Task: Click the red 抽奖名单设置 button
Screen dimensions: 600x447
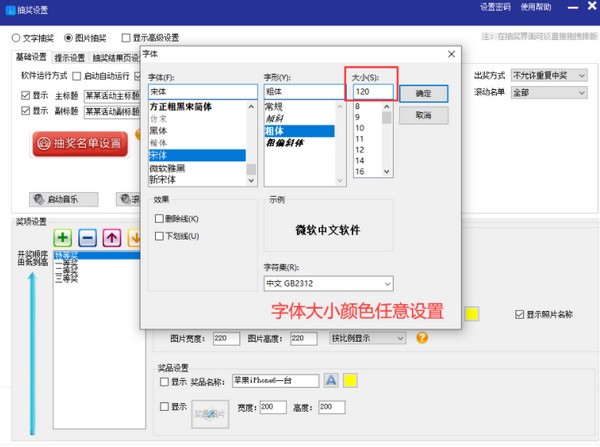Action: point(82,144)
